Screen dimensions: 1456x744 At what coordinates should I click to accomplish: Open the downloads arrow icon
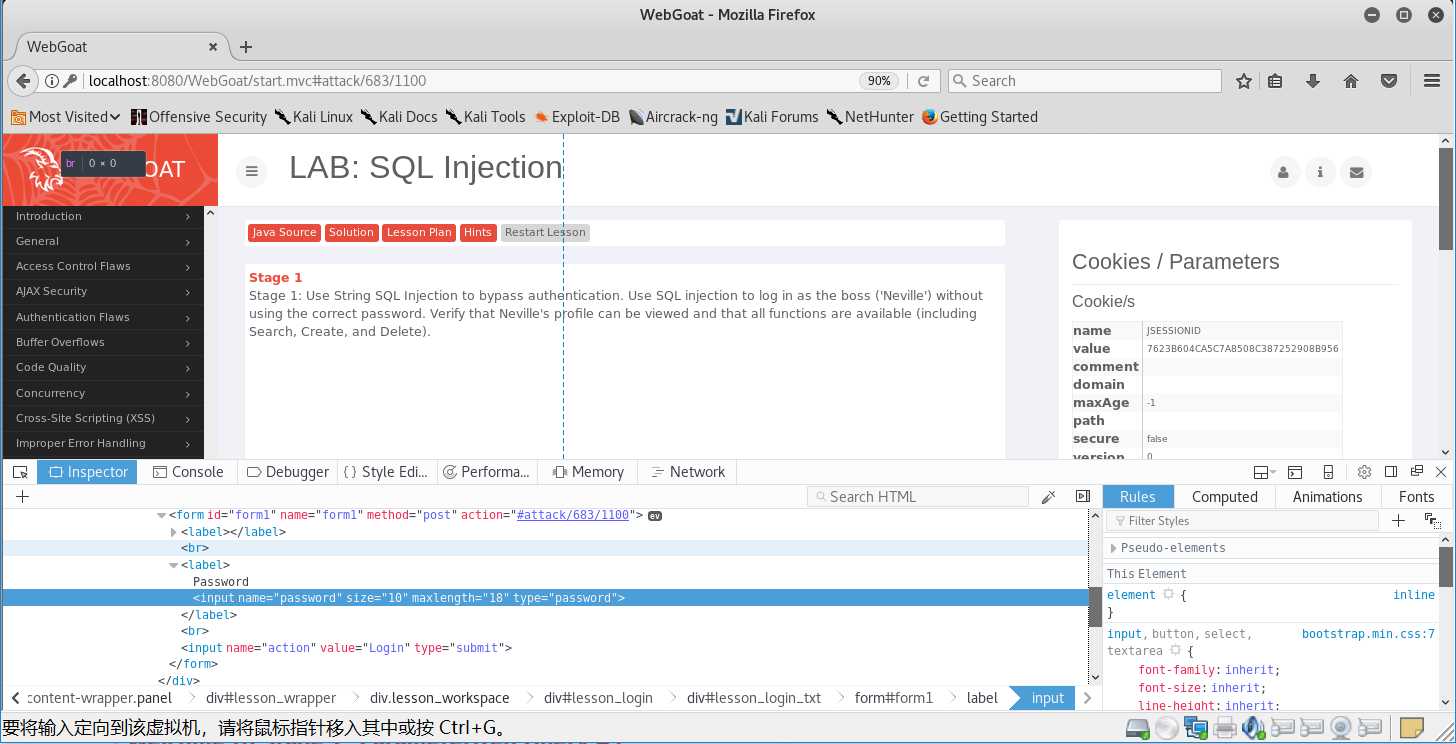coord(1313,81)
